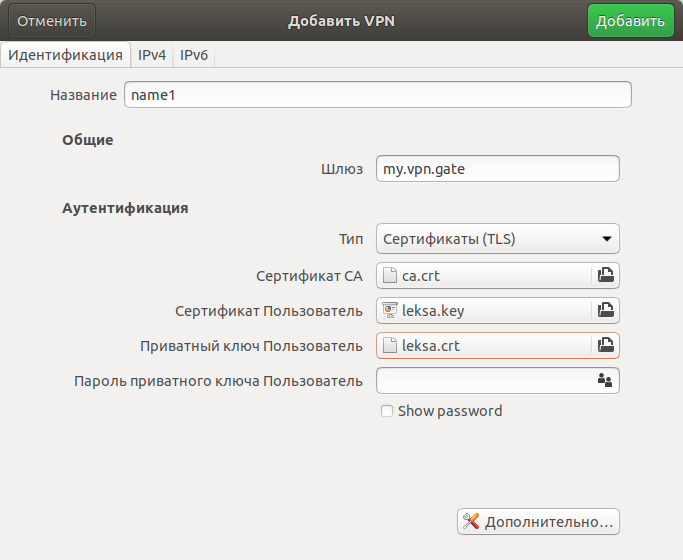Switch to the IPv4 tab

152,55
